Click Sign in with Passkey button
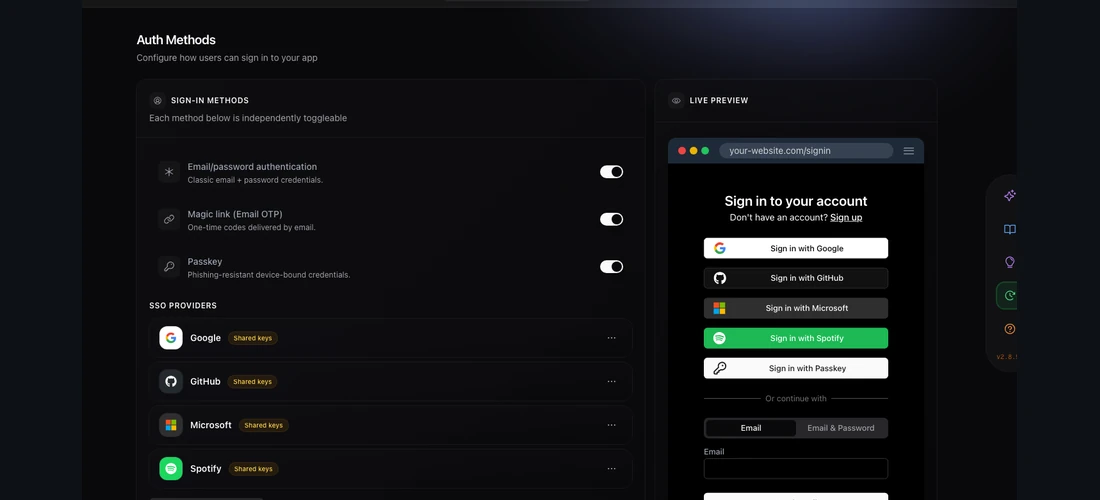 pyautogui.click(x=796, y=368)
